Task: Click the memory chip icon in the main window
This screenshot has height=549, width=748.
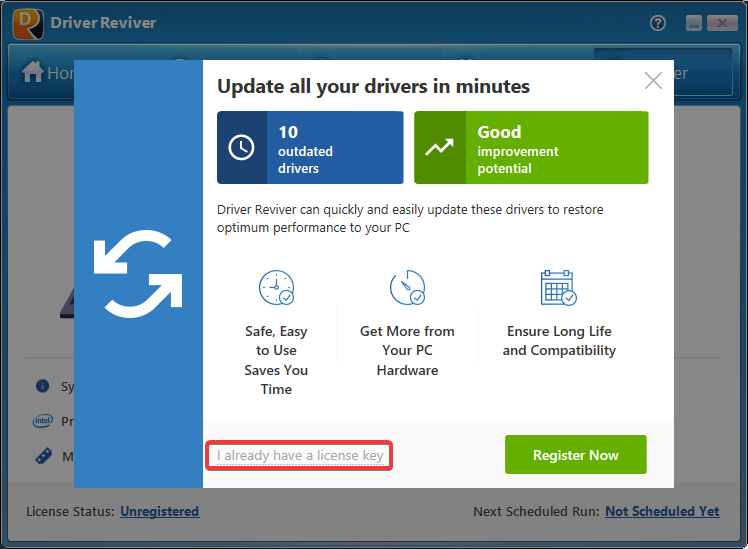Action: (43, 456)
